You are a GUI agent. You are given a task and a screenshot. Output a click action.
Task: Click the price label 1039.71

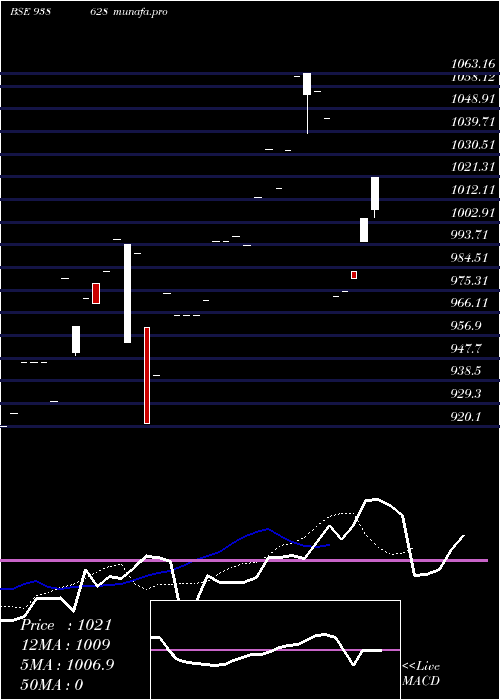[x=473, y=121]
